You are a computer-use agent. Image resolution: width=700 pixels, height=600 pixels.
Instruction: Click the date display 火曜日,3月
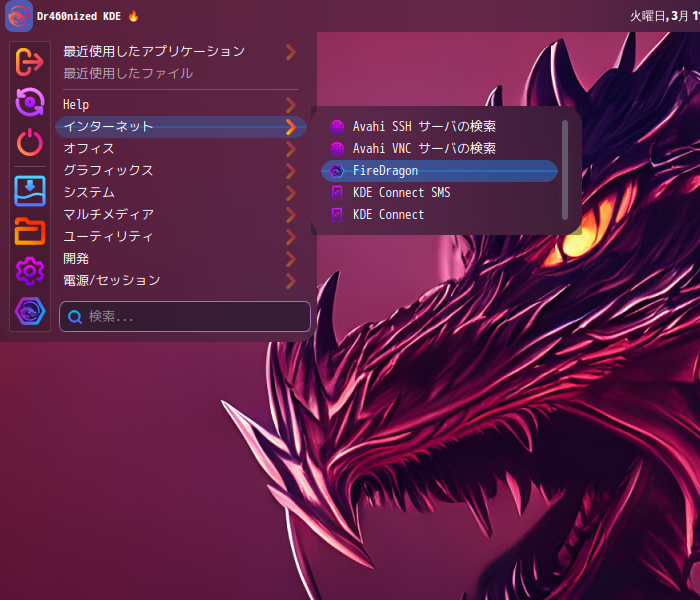click(x=659, y=17)
